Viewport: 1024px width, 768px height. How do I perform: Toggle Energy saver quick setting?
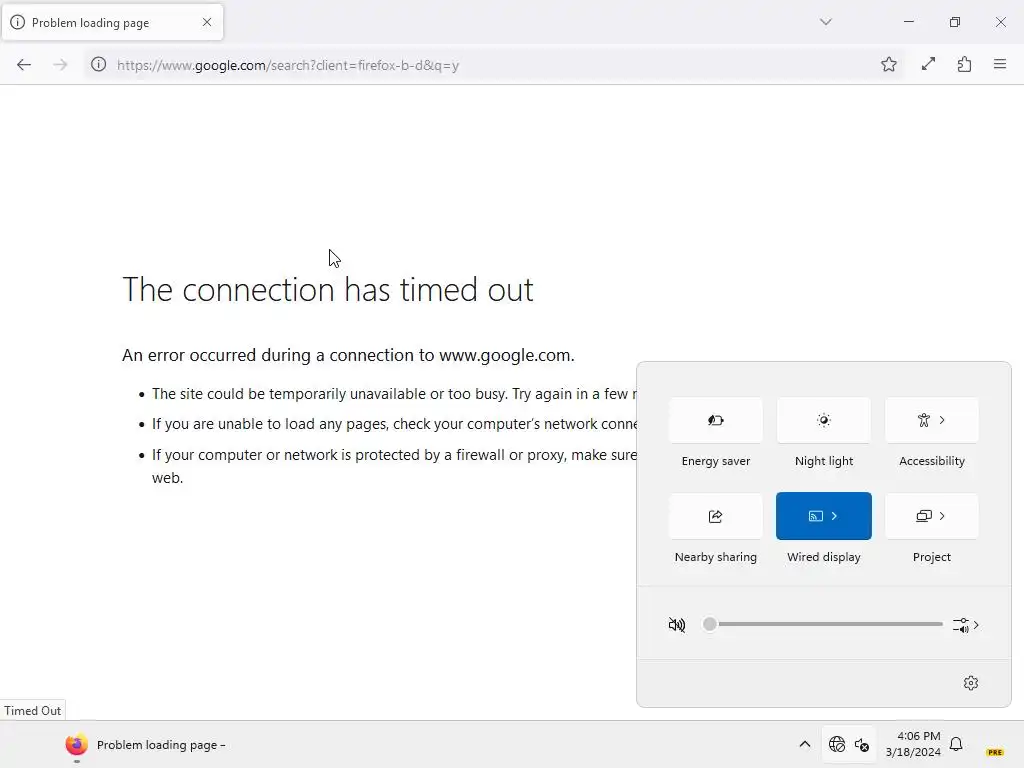pyautogui.click(x=716, y=420)
